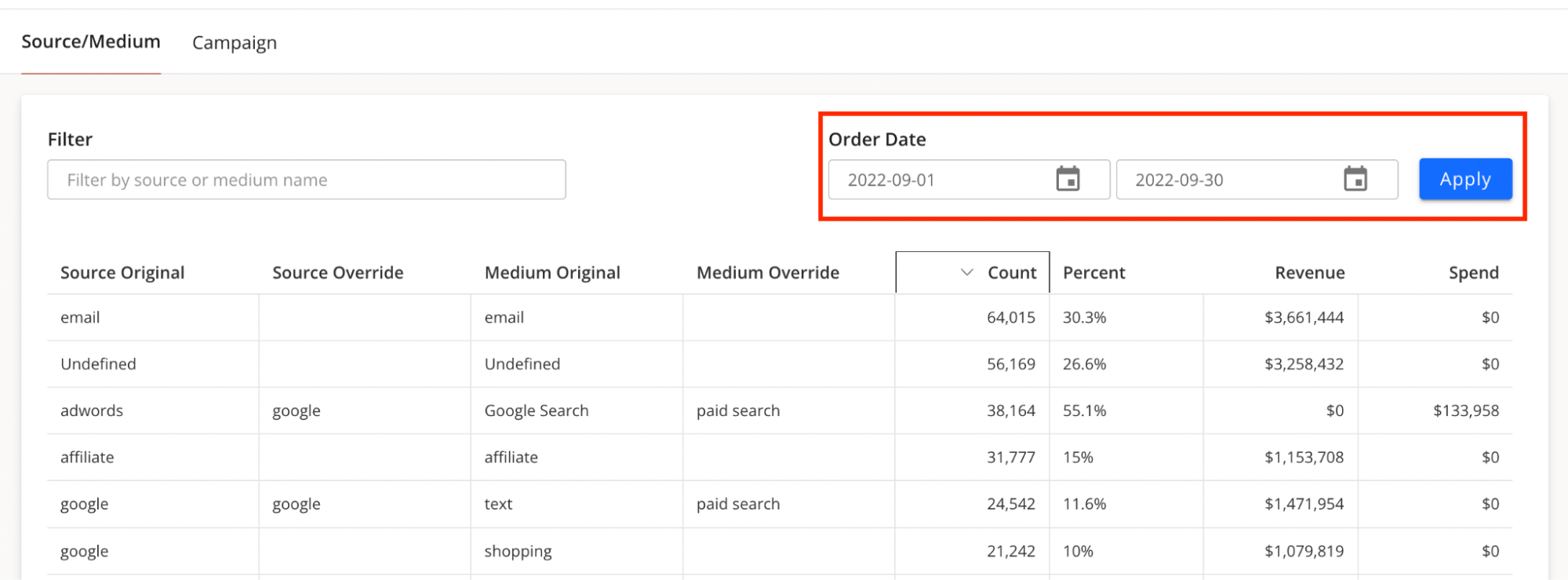Click the count value 56,169
The image size is (1568, 580).
(x=1011, y=363)
